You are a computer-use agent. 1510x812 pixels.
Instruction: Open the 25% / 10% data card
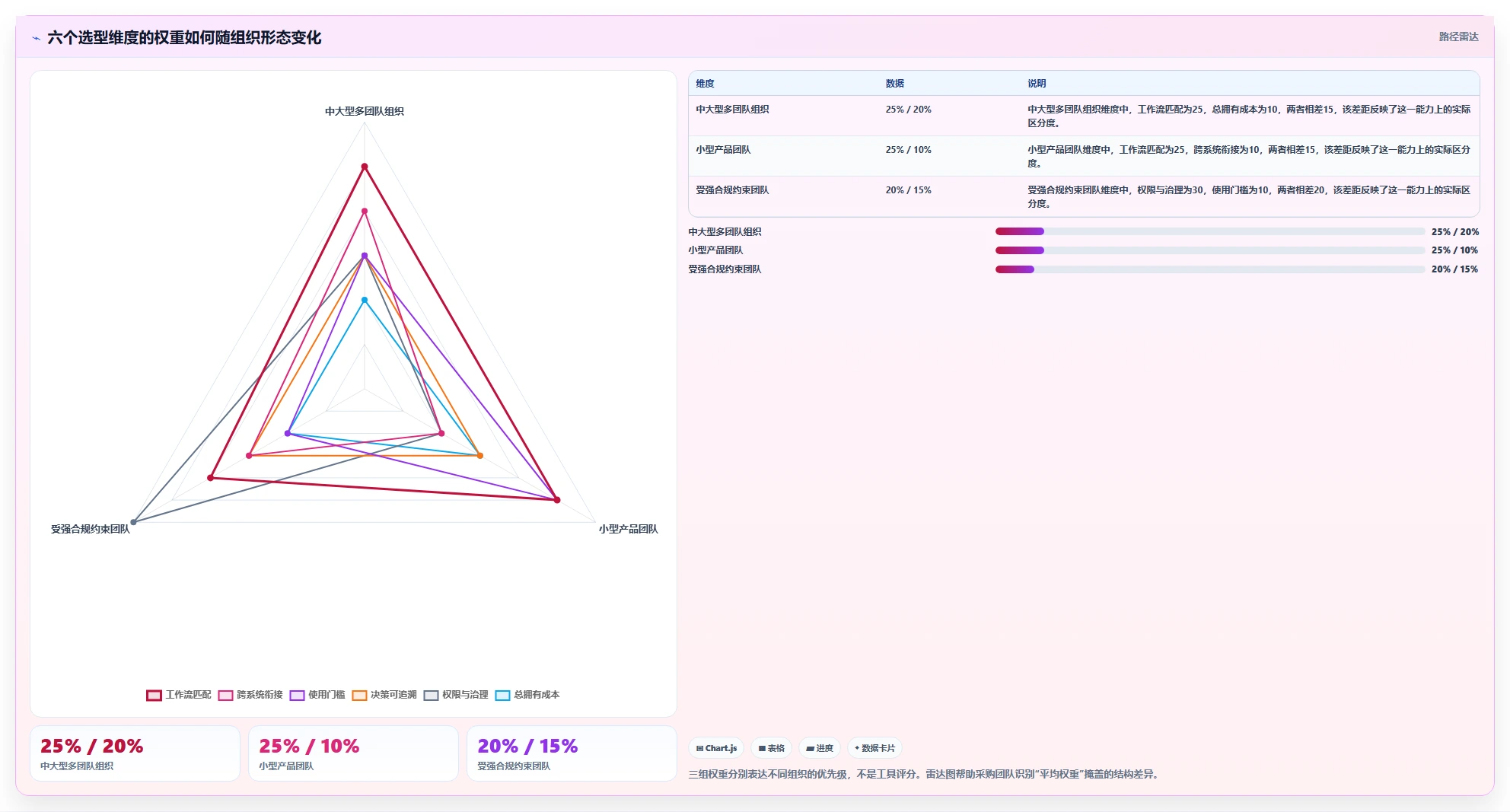click(353, 753)
